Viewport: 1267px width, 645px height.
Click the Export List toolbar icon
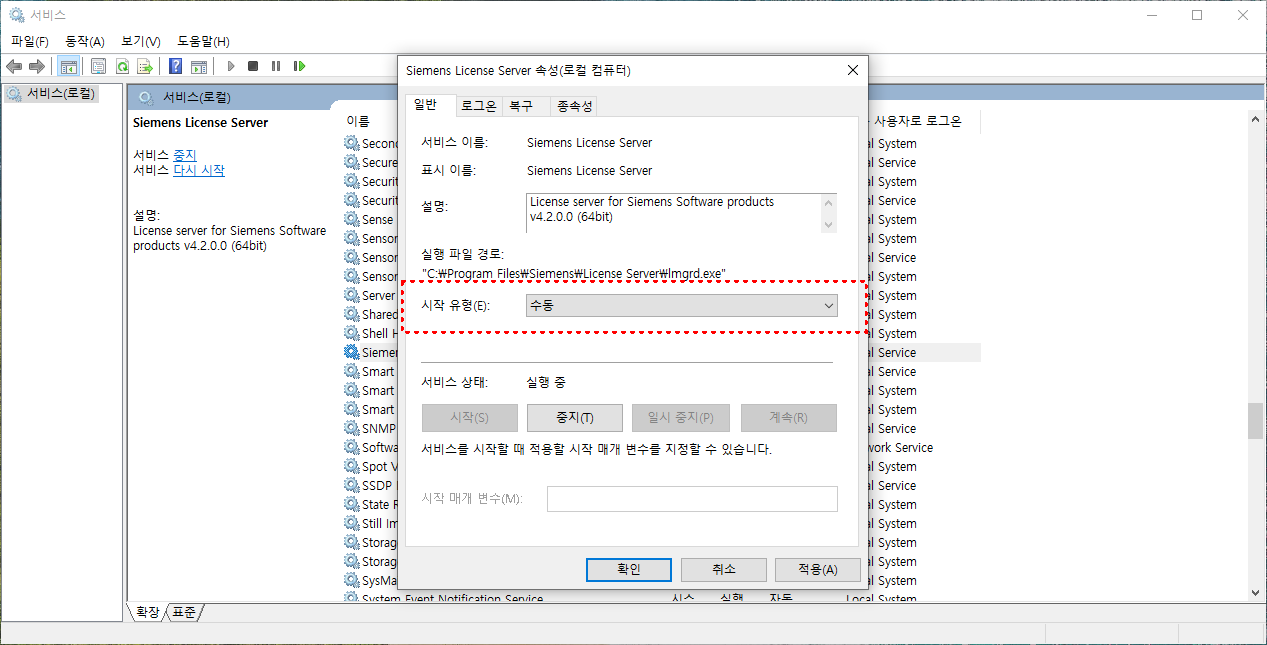click(145, 66)
